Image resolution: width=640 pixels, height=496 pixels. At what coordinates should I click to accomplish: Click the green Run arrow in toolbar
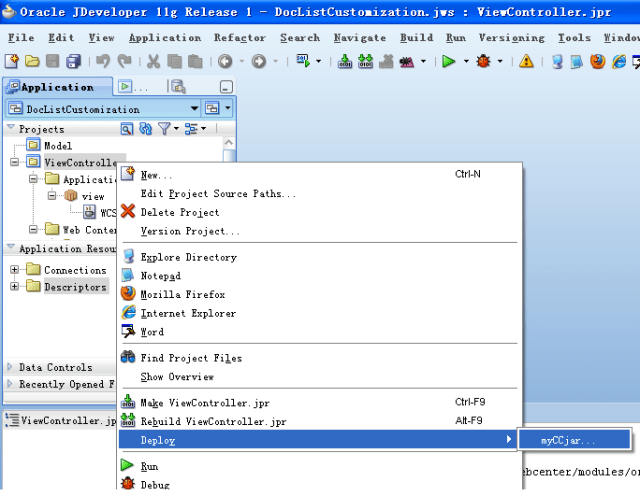449,62
